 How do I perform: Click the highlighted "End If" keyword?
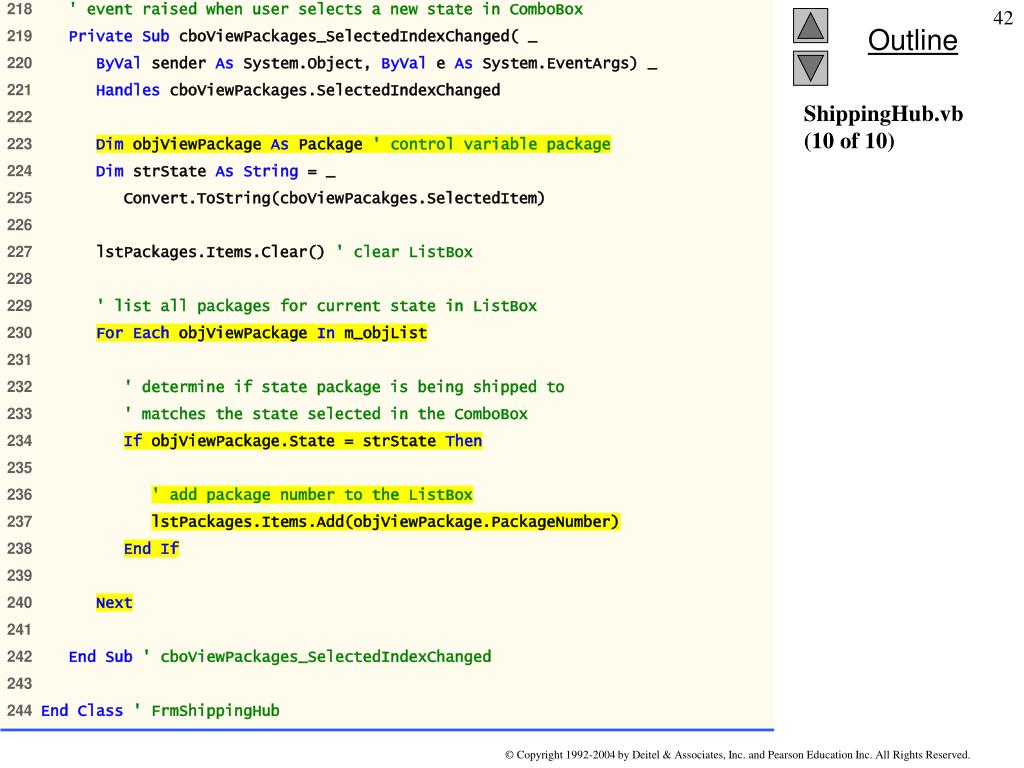151,549
